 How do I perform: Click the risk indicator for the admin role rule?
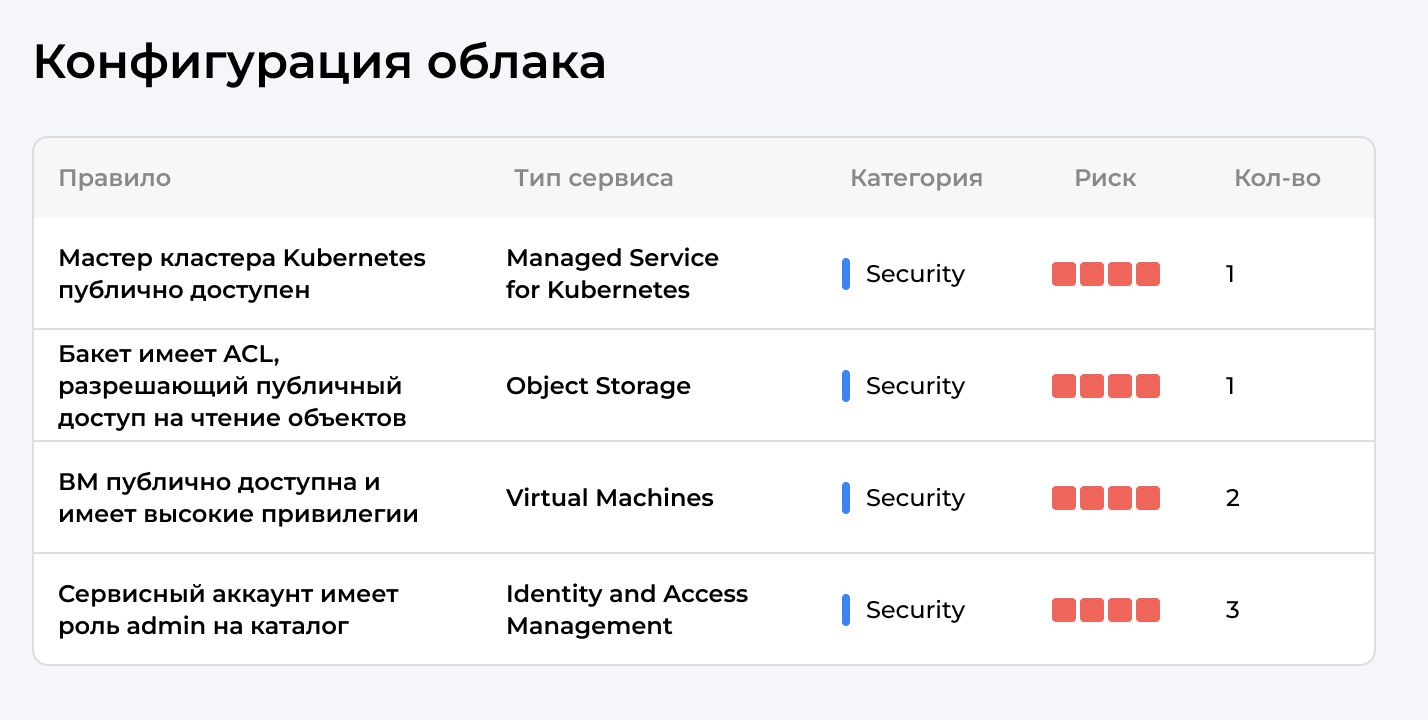1105,609
